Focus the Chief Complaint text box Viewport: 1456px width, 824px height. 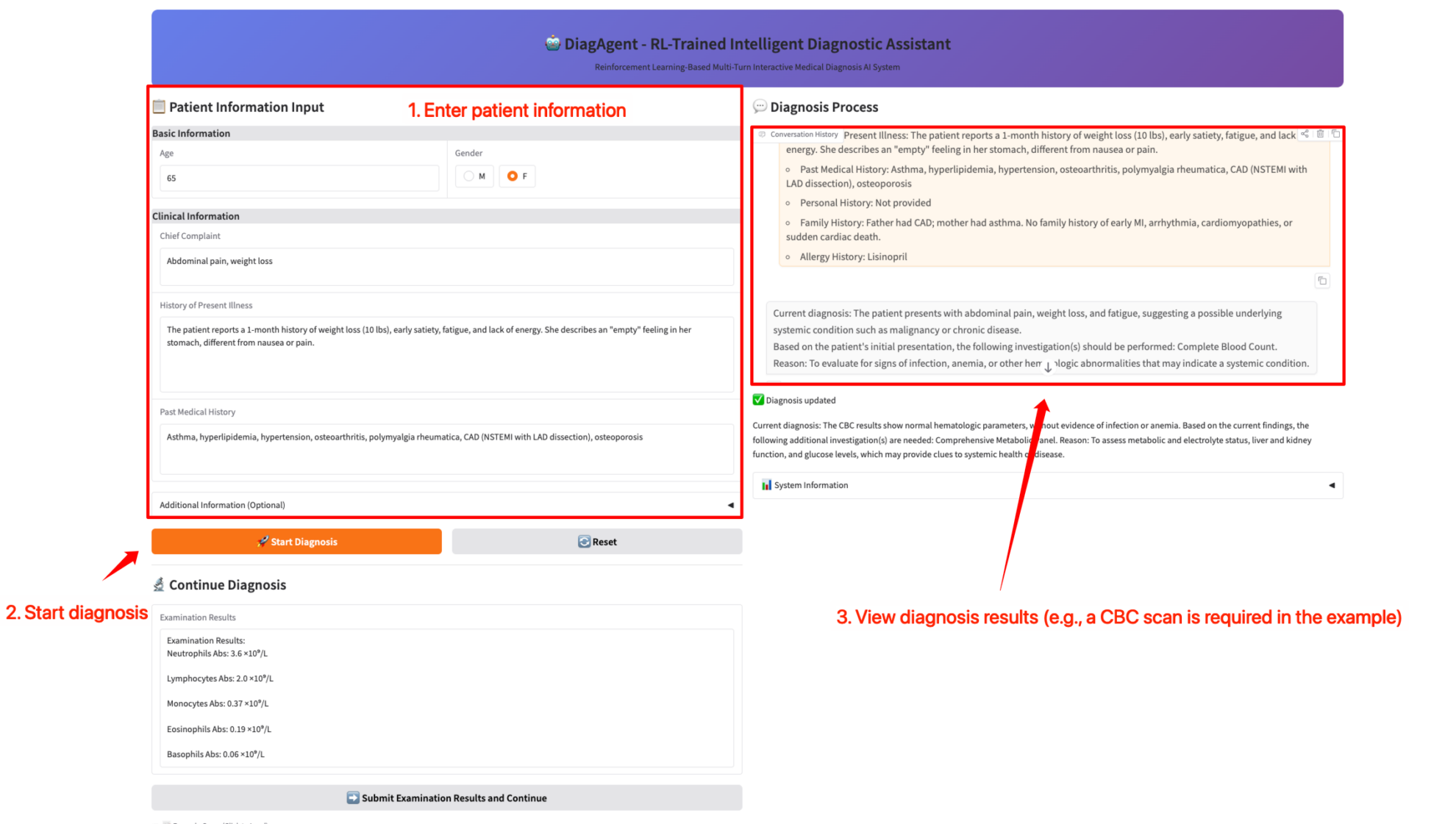tap(446, 267)
